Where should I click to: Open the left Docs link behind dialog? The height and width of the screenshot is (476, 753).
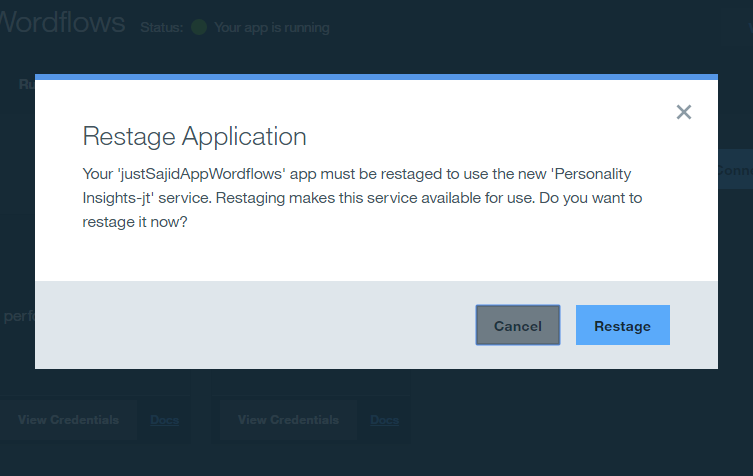[x=164, y=420]
